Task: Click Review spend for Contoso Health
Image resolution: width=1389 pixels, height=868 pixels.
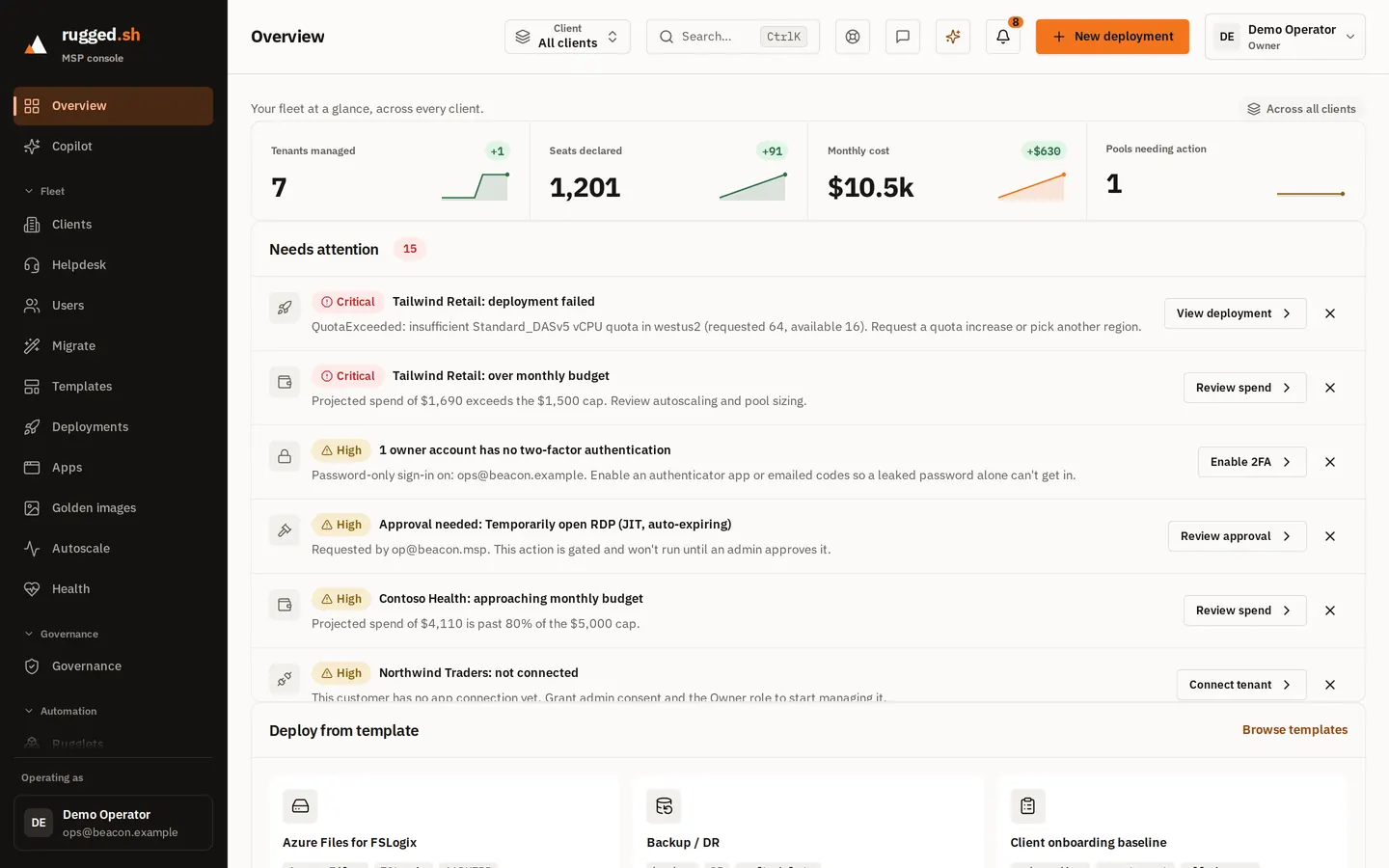Action: tap(1244, 610)
